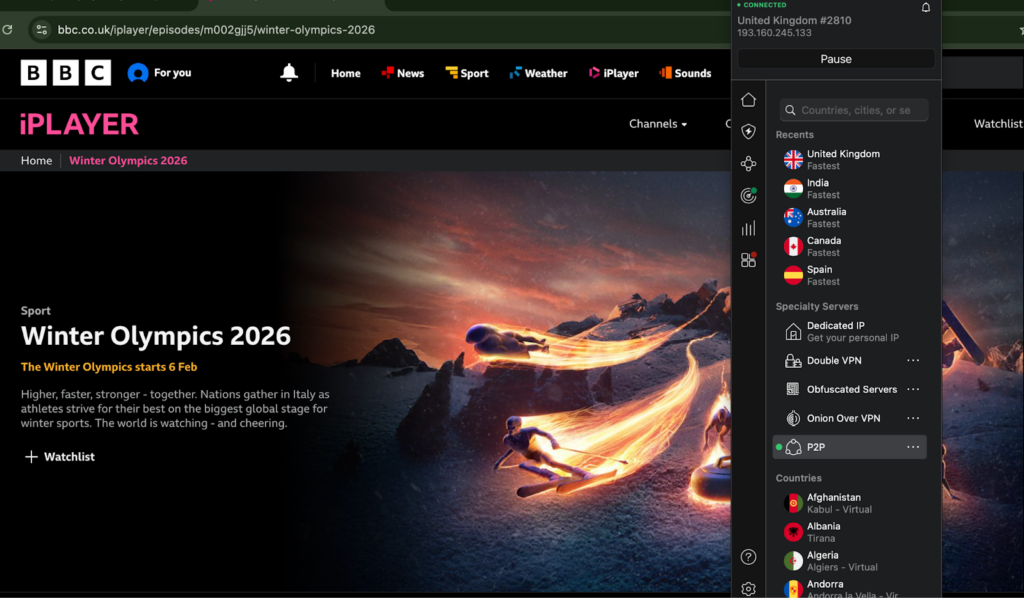This screenshot has width=1024, height=598.
Task: Open Watchlist in iPlayer header
Action: coord(998,124)
